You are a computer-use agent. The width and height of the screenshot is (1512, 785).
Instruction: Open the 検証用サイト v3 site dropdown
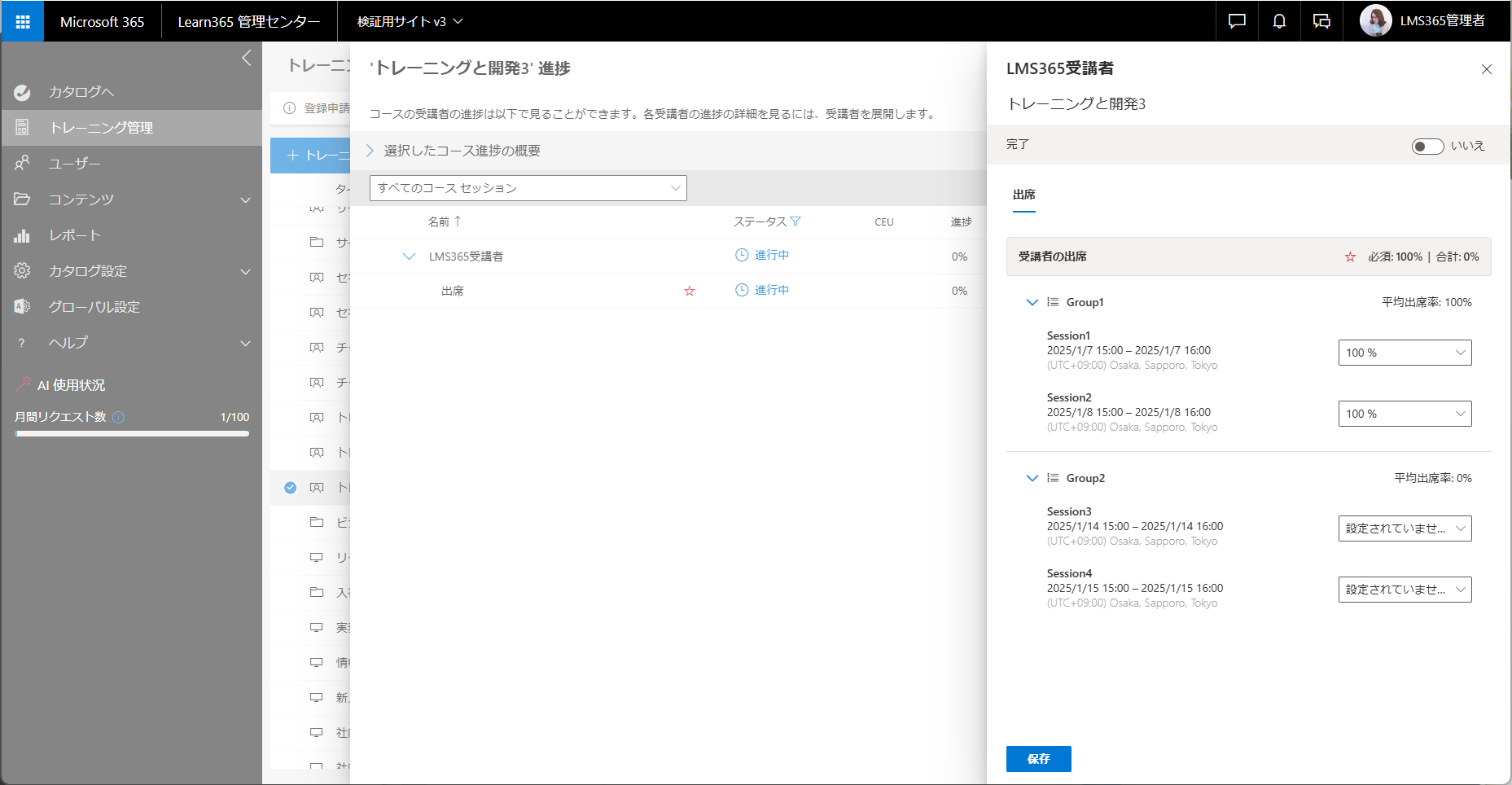(410, 21)
